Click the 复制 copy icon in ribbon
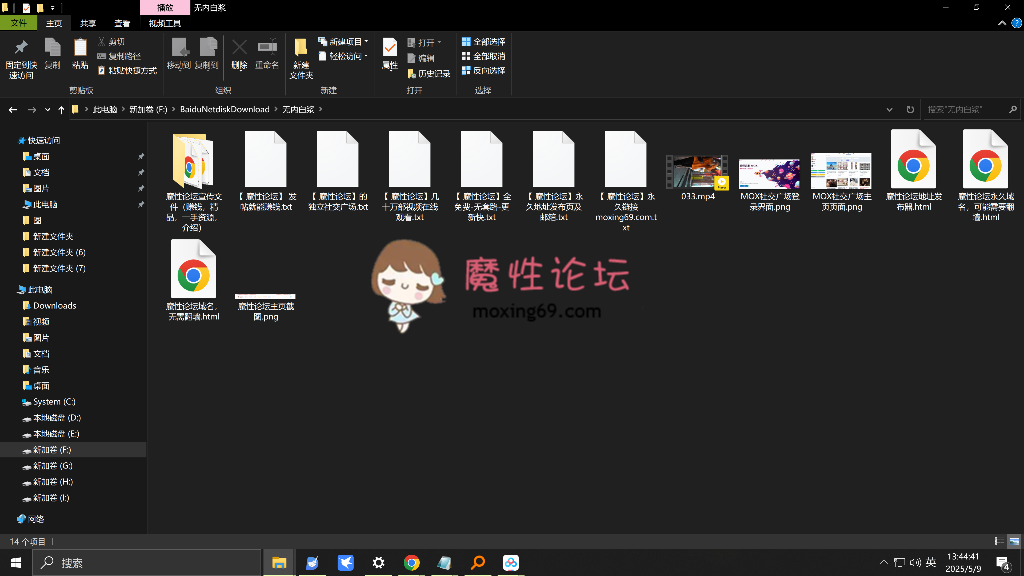The height and width of the screenshot is (576, 1024). (52, 48)
